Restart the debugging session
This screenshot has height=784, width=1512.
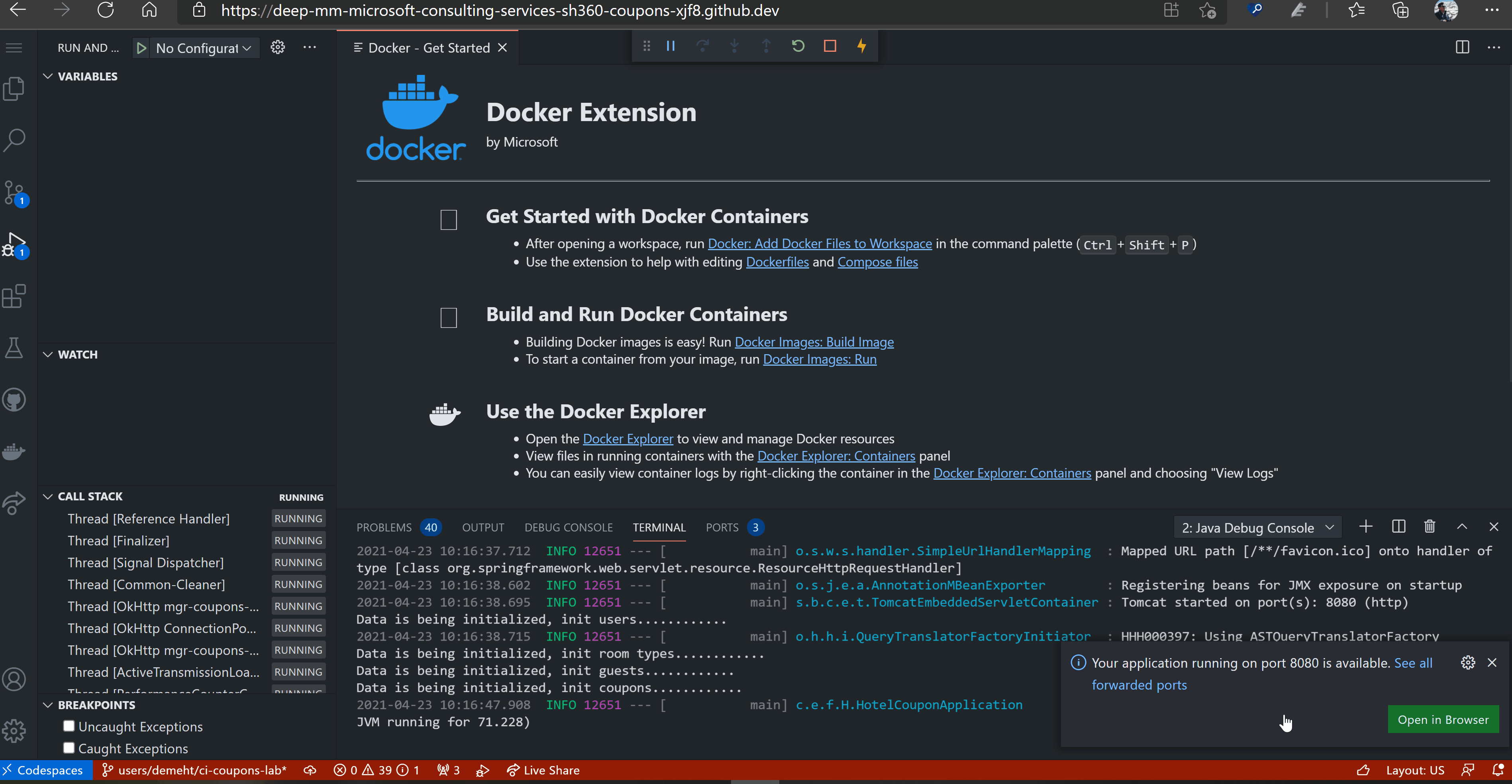[798, 46]
